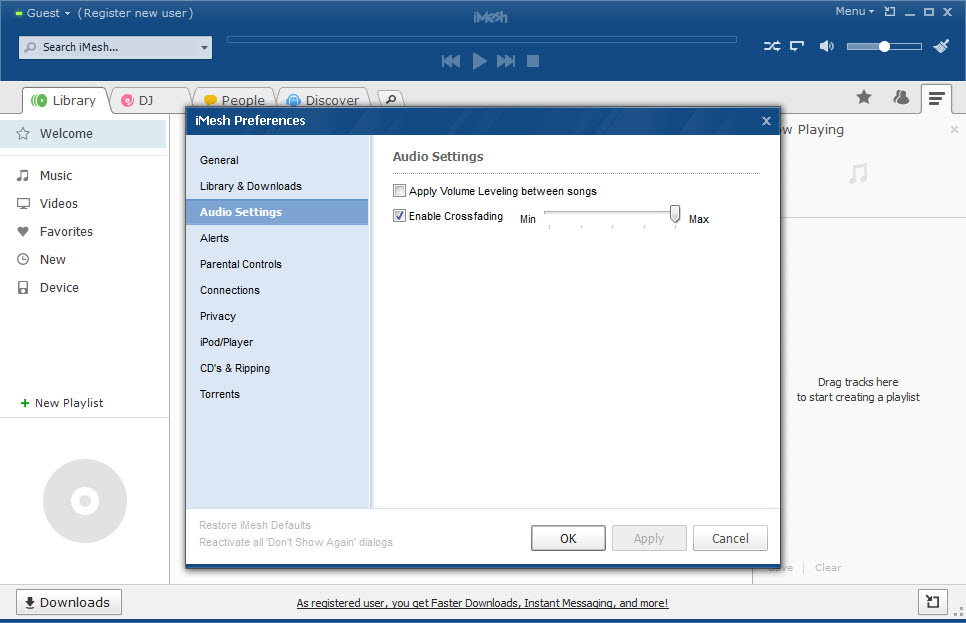The width and height of the screenshot is (966, 623).
Task: Click the playback progress bar
Action: 482,39
